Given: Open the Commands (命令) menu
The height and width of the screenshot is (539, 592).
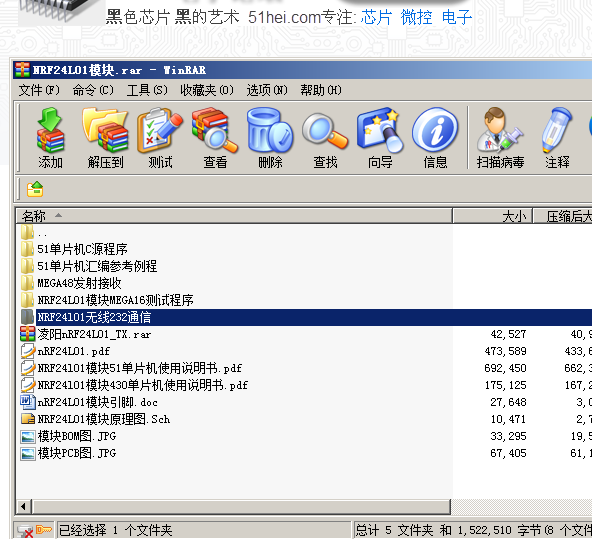Looking at the screenshot, I should 93,90.
